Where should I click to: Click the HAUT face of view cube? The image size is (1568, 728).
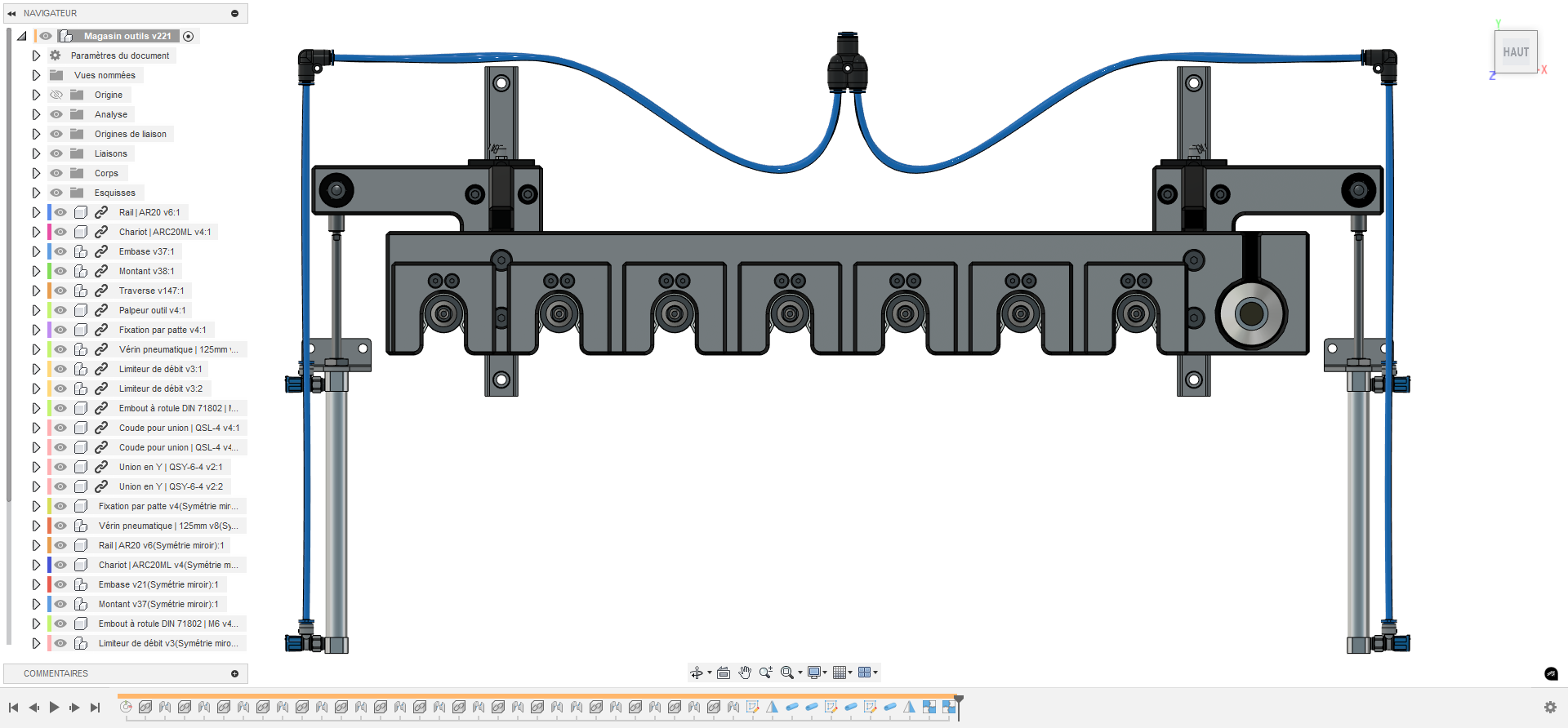[x=1516, y=52]
